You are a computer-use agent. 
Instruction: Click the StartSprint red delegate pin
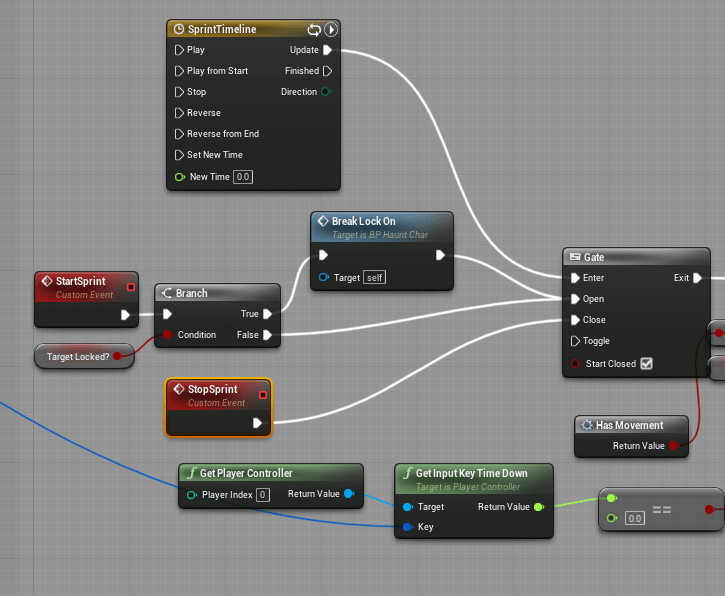[x=131, y=286]
